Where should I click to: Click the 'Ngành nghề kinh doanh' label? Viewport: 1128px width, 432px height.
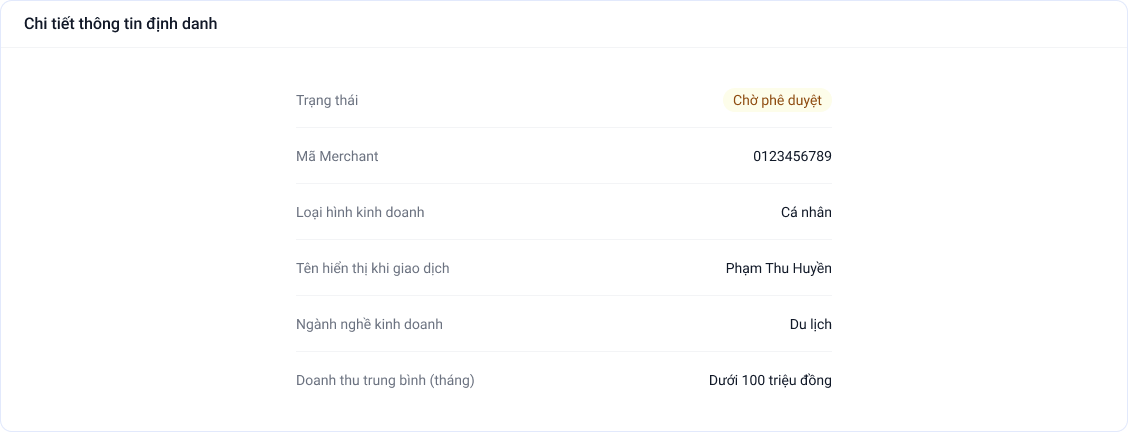point(370,324)
